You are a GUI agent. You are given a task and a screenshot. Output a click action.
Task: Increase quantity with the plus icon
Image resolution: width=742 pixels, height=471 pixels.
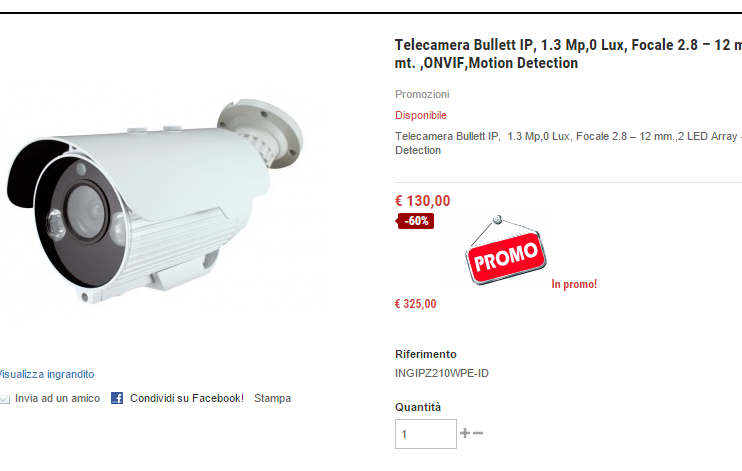pos(465,433)
